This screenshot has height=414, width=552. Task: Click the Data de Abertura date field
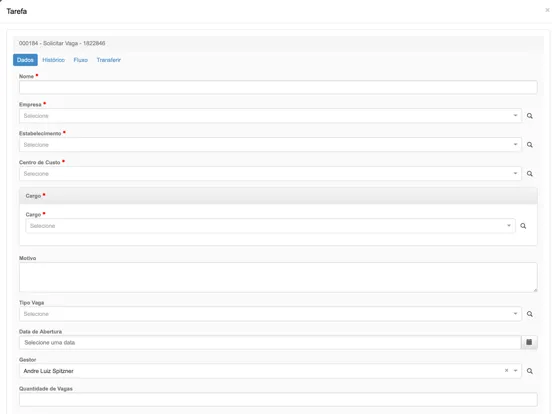point(270,343)
